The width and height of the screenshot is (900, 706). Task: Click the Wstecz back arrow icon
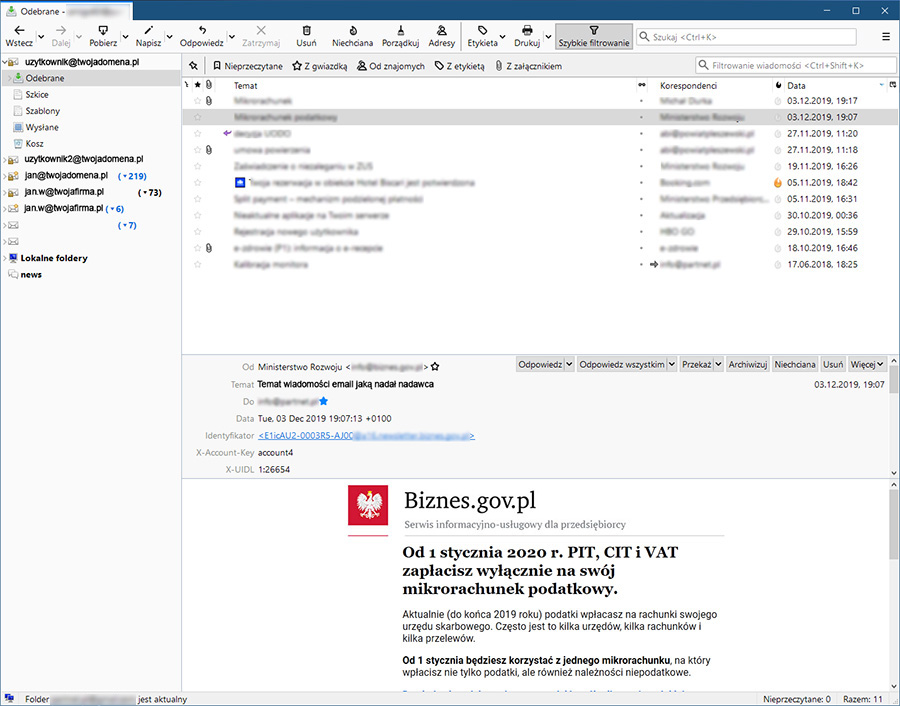coord(19,31)
